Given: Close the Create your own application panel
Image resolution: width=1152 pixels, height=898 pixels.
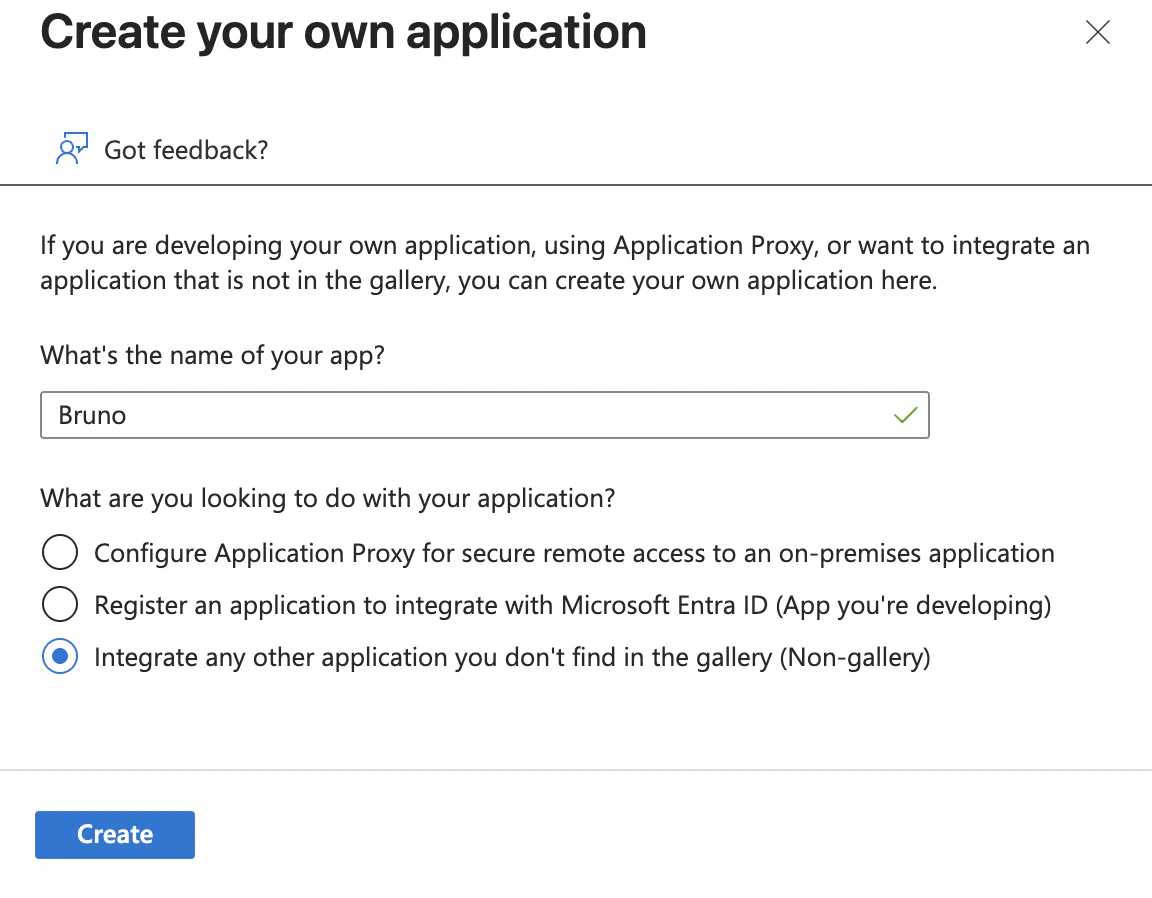Looking at the screenshot, I should coord(1097,32).
